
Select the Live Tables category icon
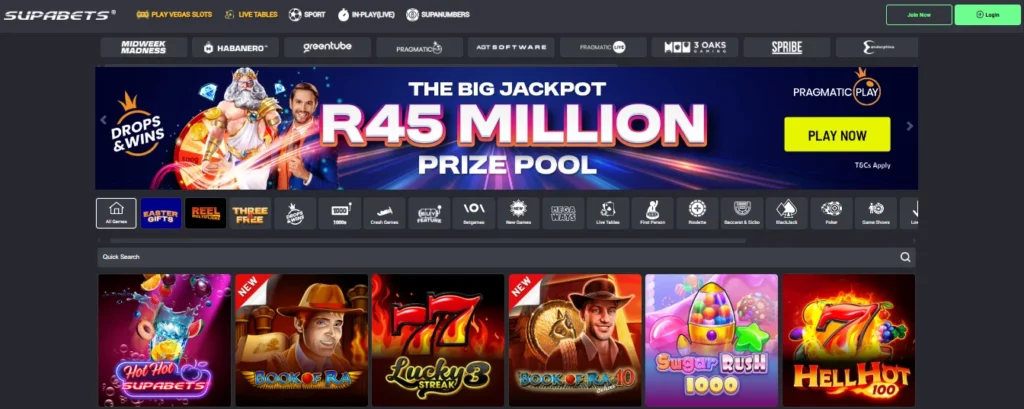[608, 213]
